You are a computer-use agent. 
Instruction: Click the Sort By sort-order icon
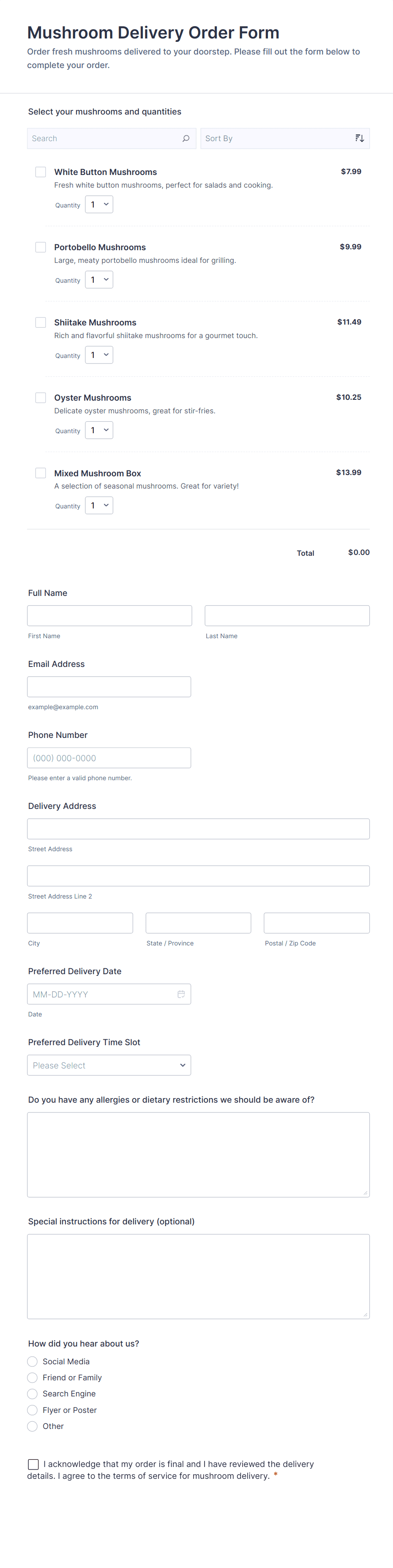click(x=360, y=138)
